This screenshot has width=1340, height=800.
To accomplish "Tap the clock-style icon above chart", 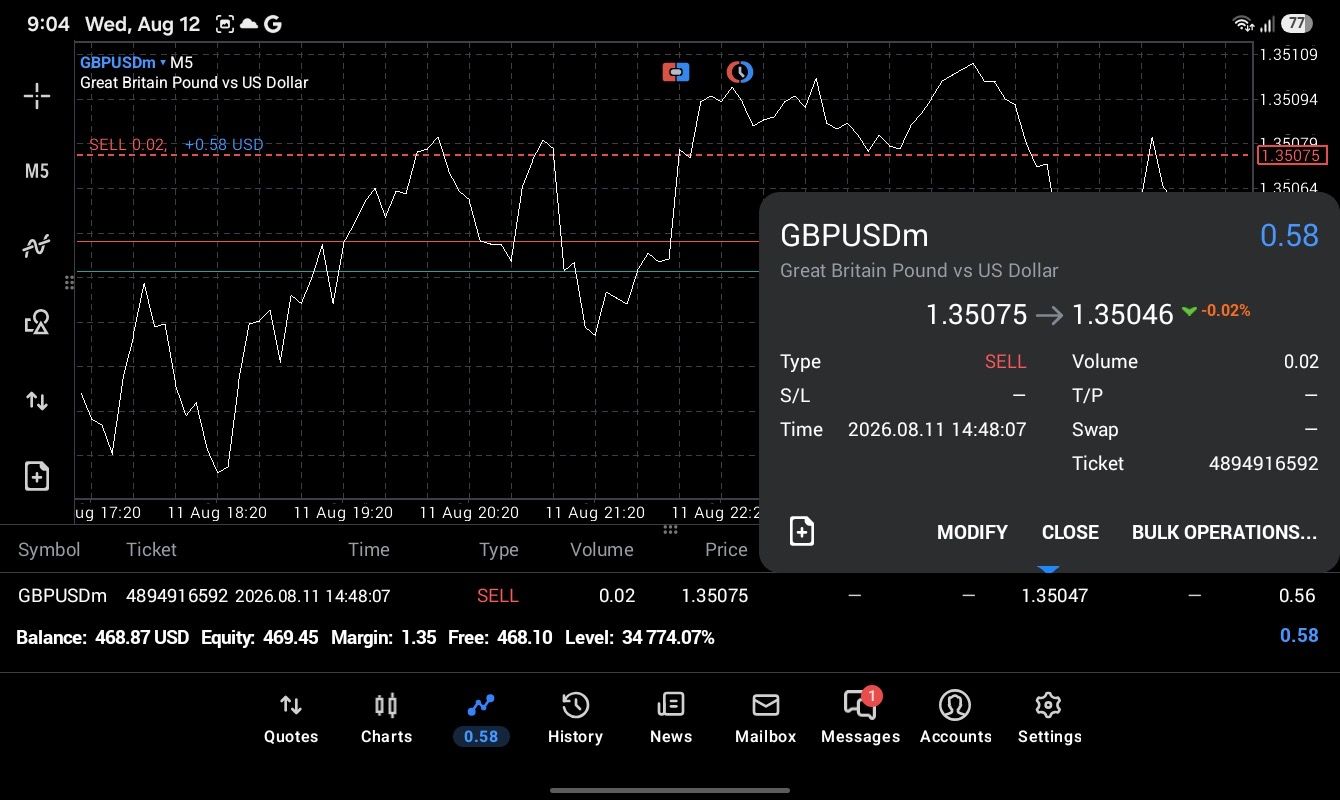I will (x=739, y=72).
